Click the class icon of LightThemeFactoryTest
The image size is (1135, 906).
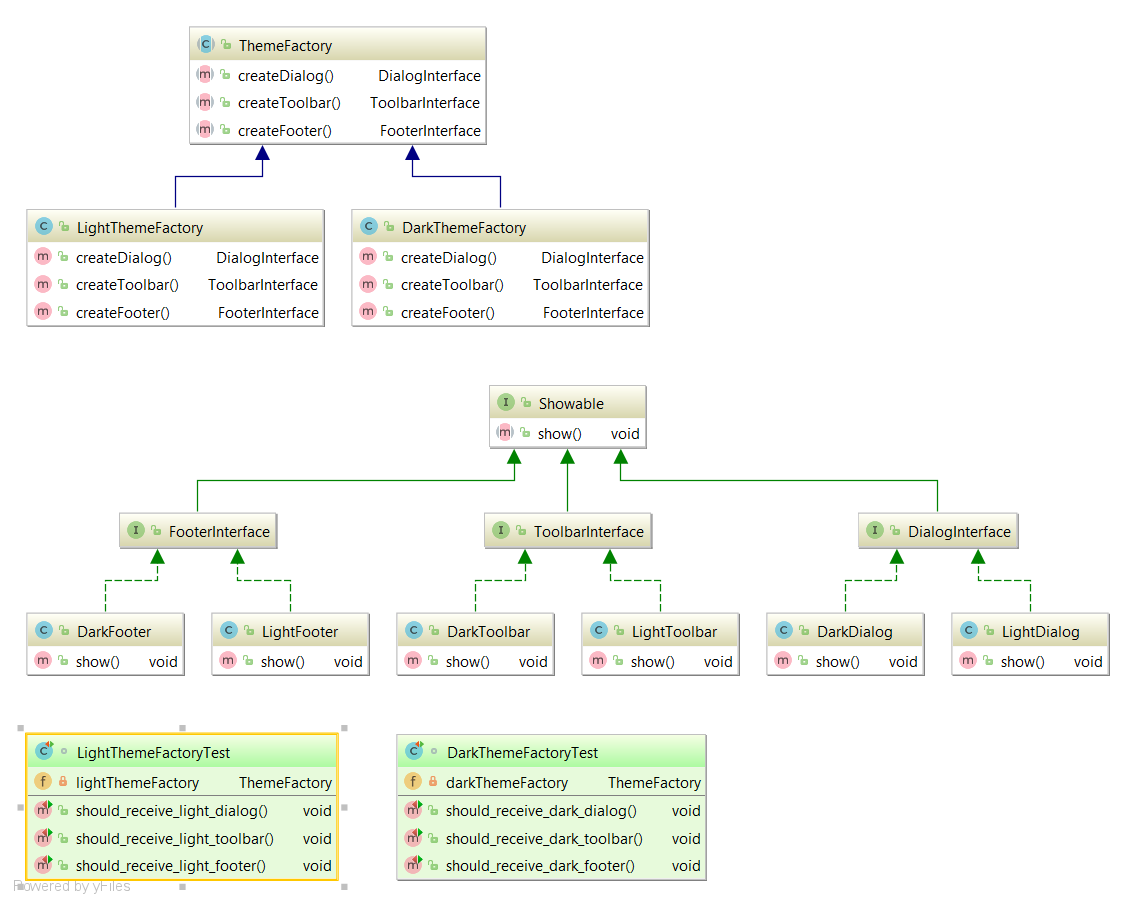[x=43, y=751]
